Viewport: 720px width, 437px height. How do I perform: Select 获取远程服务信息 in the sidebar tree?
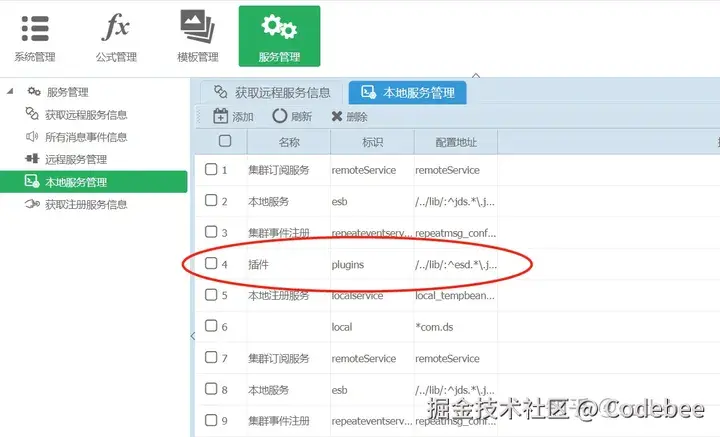(x=86, y=114)
